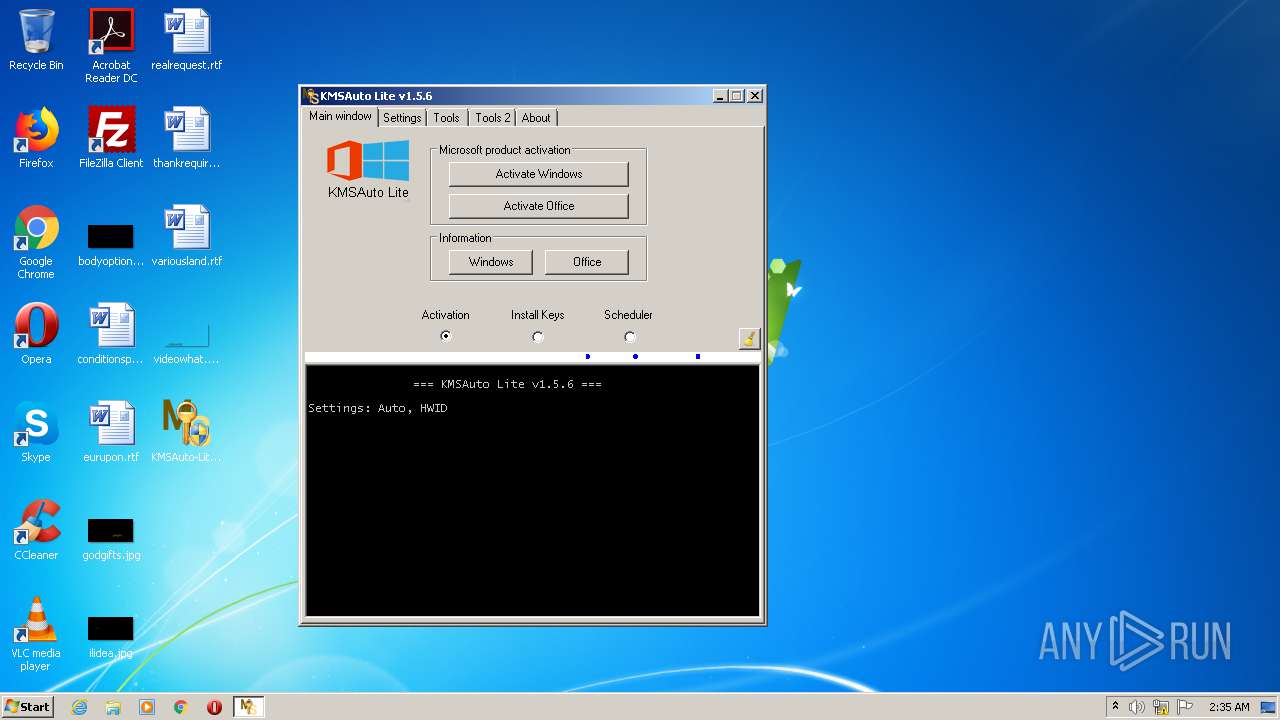The image size is (1280, 720).
Task: Show hidden tray icons arrow
Action: click(1115, 707)
